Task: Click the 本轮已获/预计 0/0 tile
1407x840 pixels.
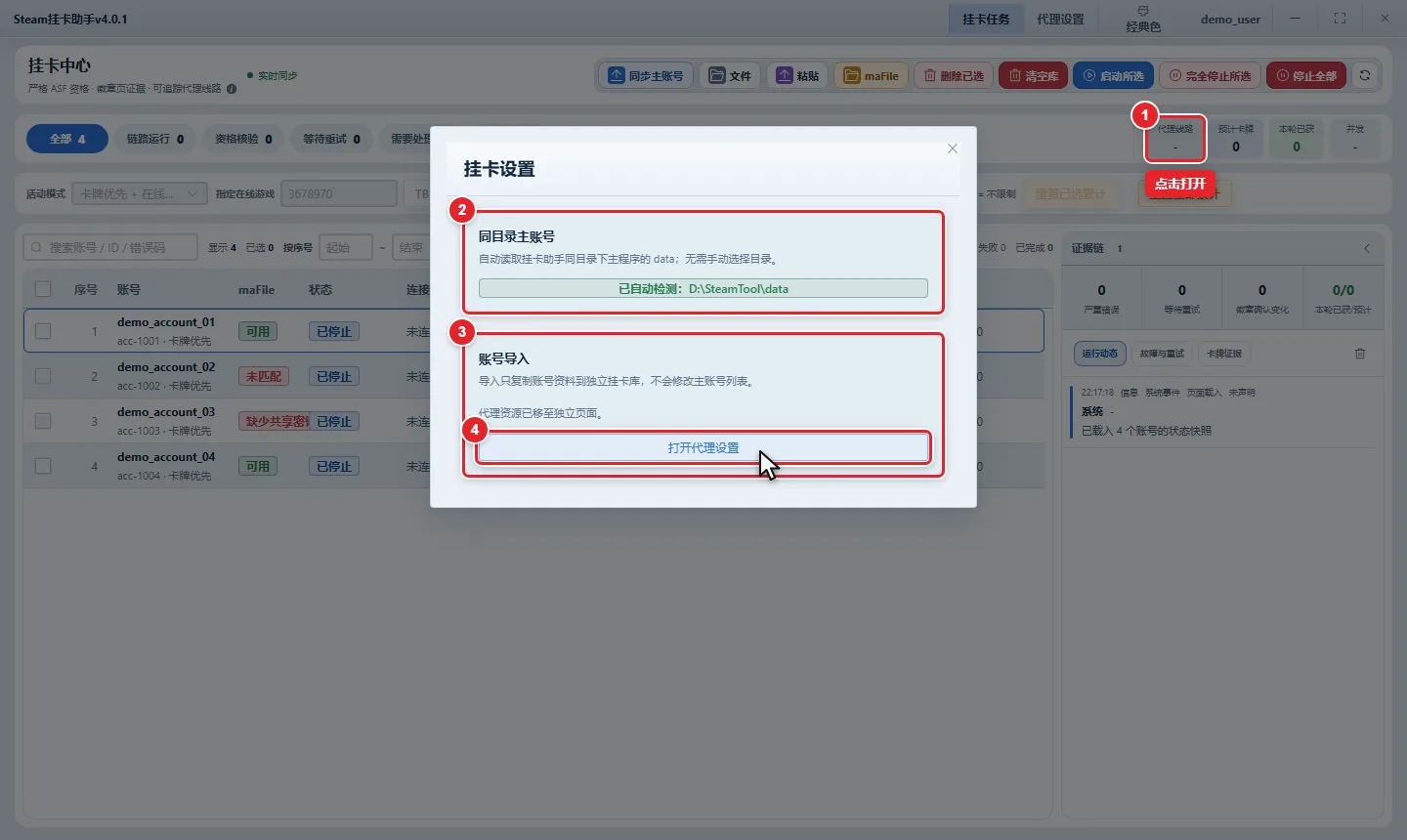Action: (x=1343, y=298)
